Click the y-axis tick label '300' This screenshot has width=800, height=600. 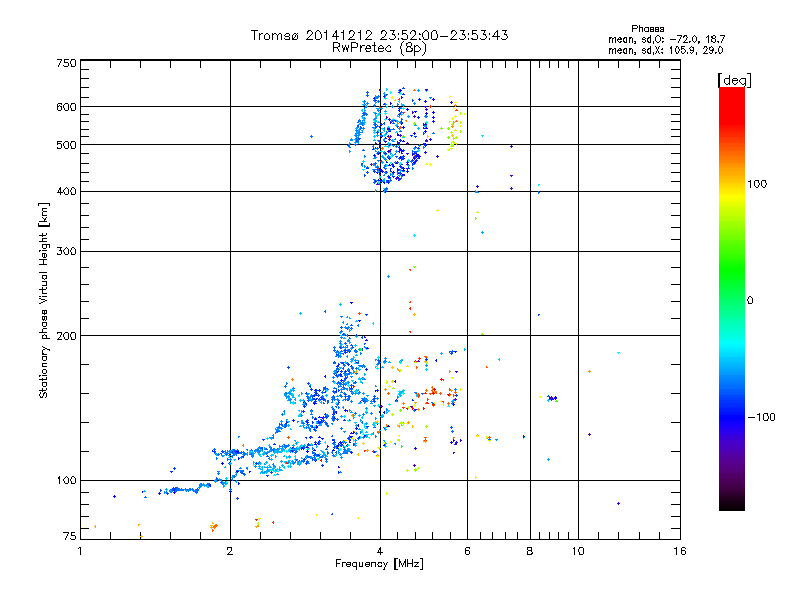click(66, 252)
